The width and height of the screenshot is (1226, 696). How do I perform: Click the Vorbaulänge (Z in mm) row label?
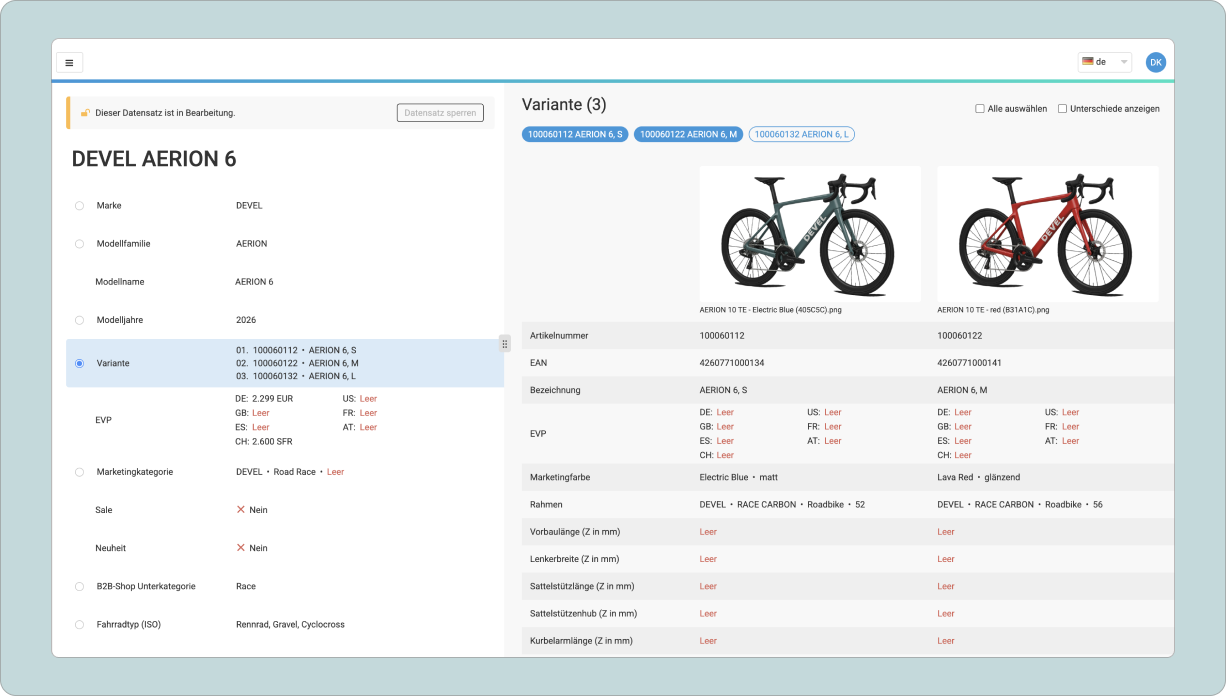(574, 532)
